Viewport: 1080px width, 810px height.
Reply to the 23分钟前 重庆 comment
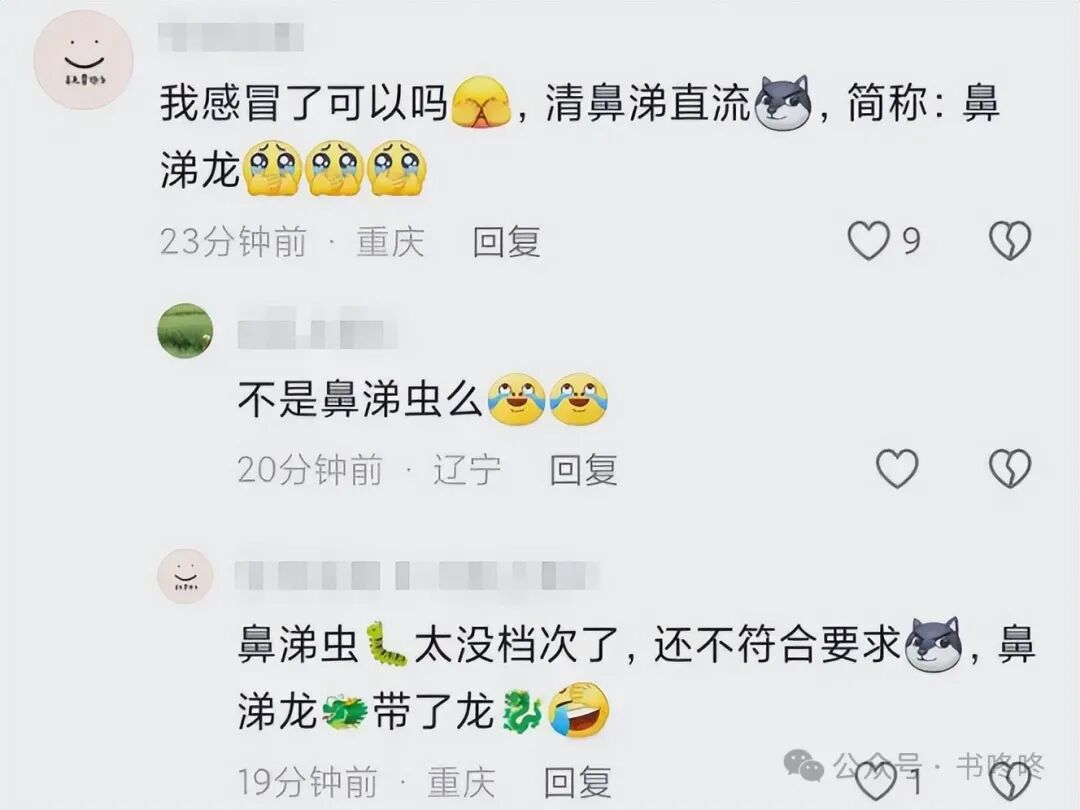click(506, 242)
